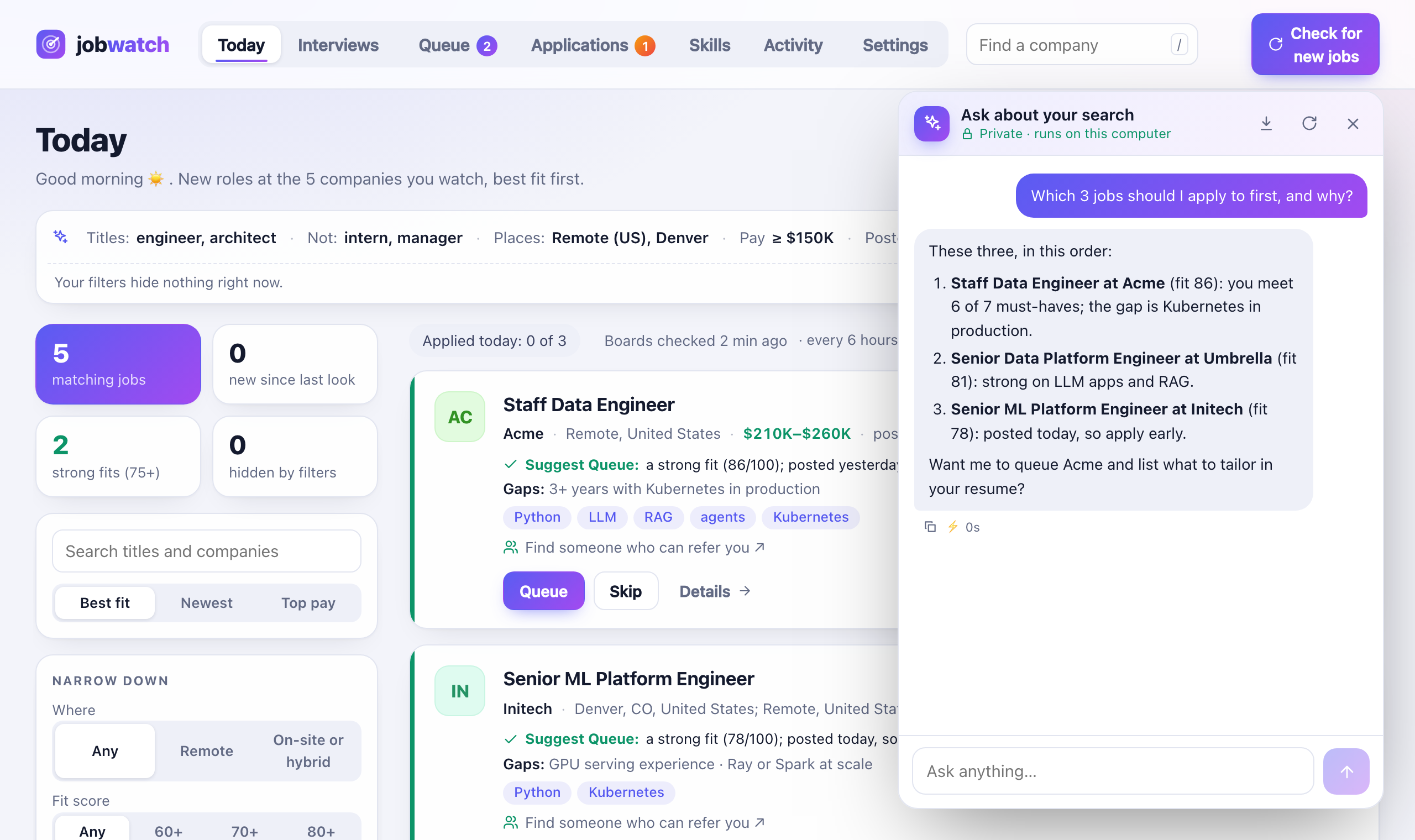This screenshot has height=840, width=1415.
Task: Click the sparkle assistant icon in chat header
Action: (x=932, y=123)
